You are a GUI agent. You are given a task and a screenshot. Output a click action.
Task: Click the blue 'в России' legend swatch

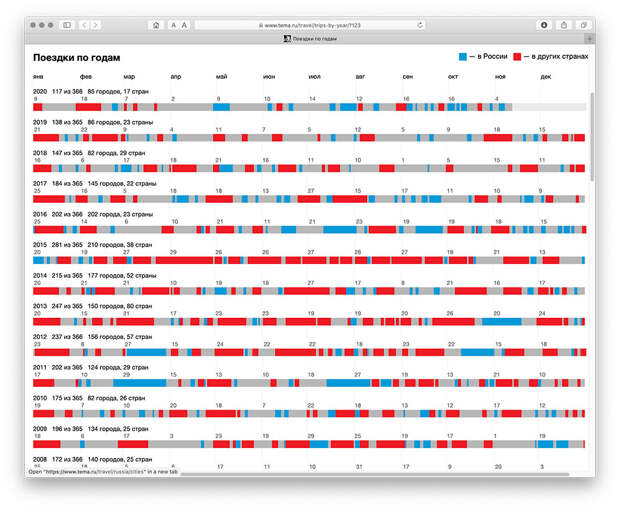click(x=463, y=57)
